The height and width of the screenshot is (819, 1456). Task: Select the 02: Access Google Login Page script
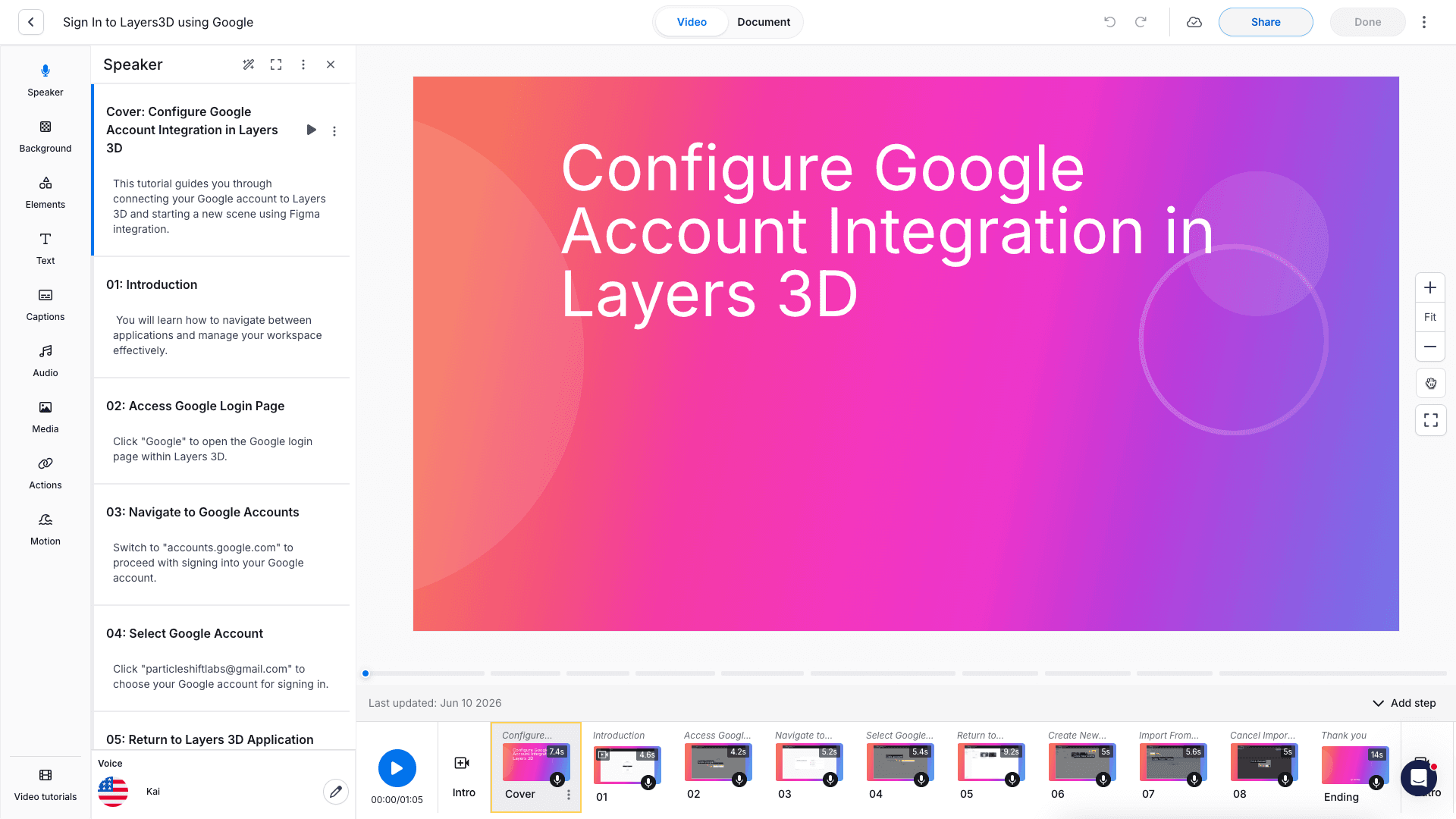(195, 406)
